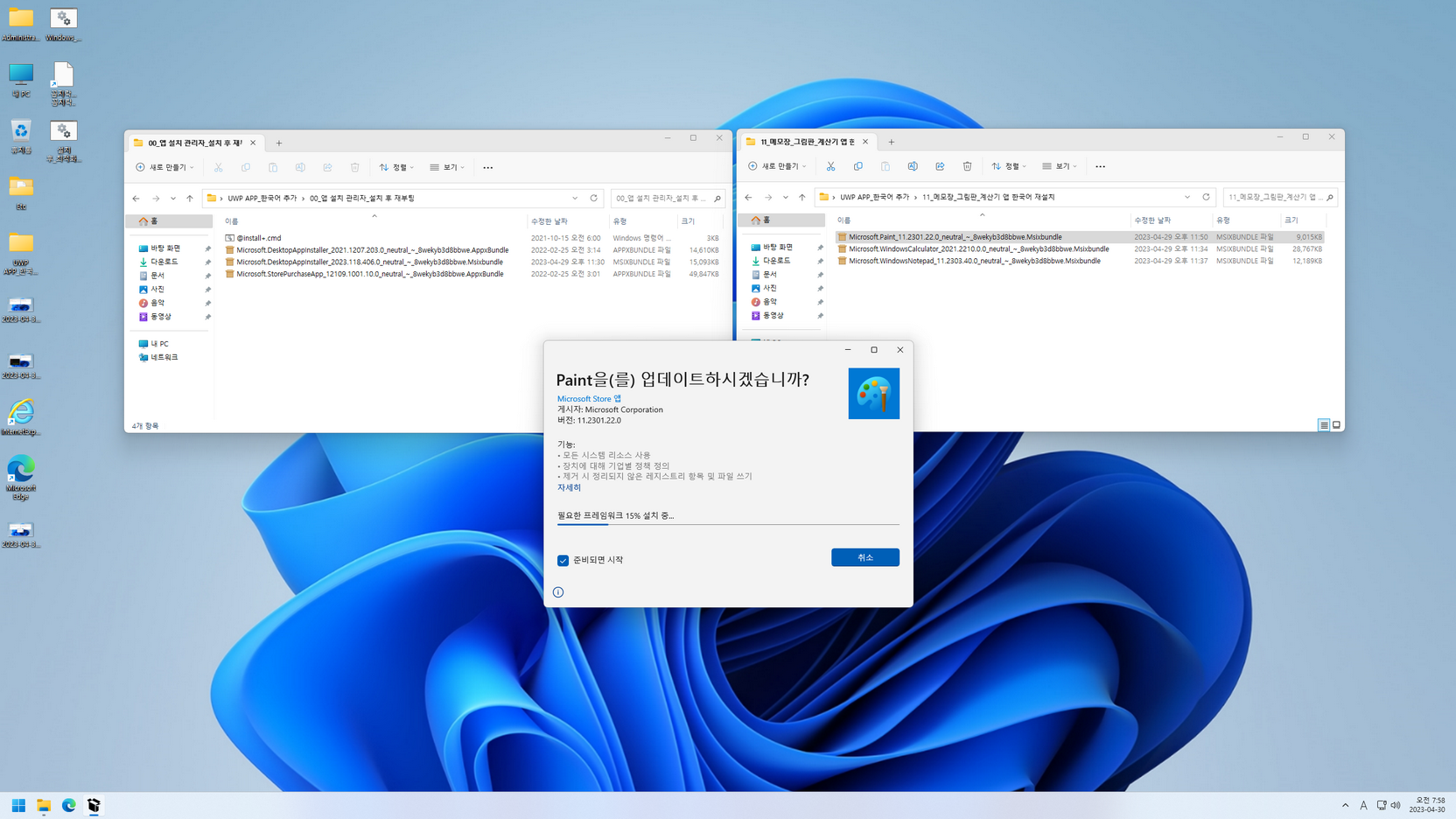This screenshot has width=1456, height=819.
Task: Click the Cut scissors icon in the right Explorer toolbar
Action: pos(830,166)
